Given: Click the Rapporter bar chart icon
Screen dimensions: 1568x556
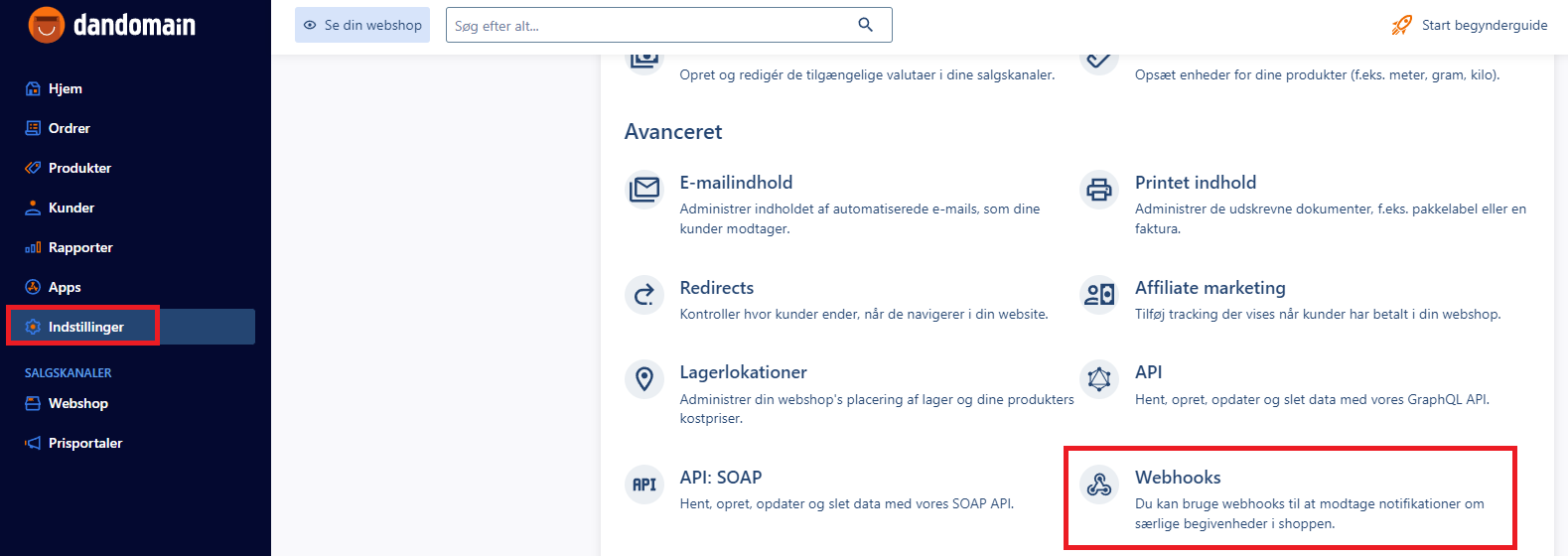Looking at the screenshot, I should point(33,247).
